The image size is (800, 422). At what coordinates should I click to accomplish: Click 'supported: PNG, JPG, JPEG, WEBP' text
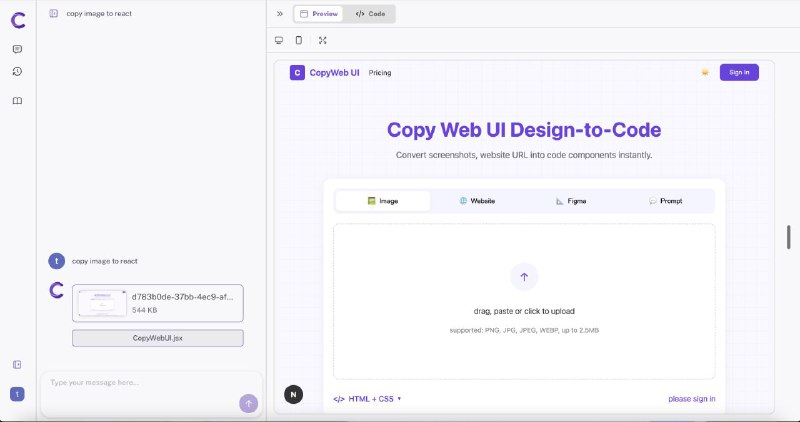524,330
